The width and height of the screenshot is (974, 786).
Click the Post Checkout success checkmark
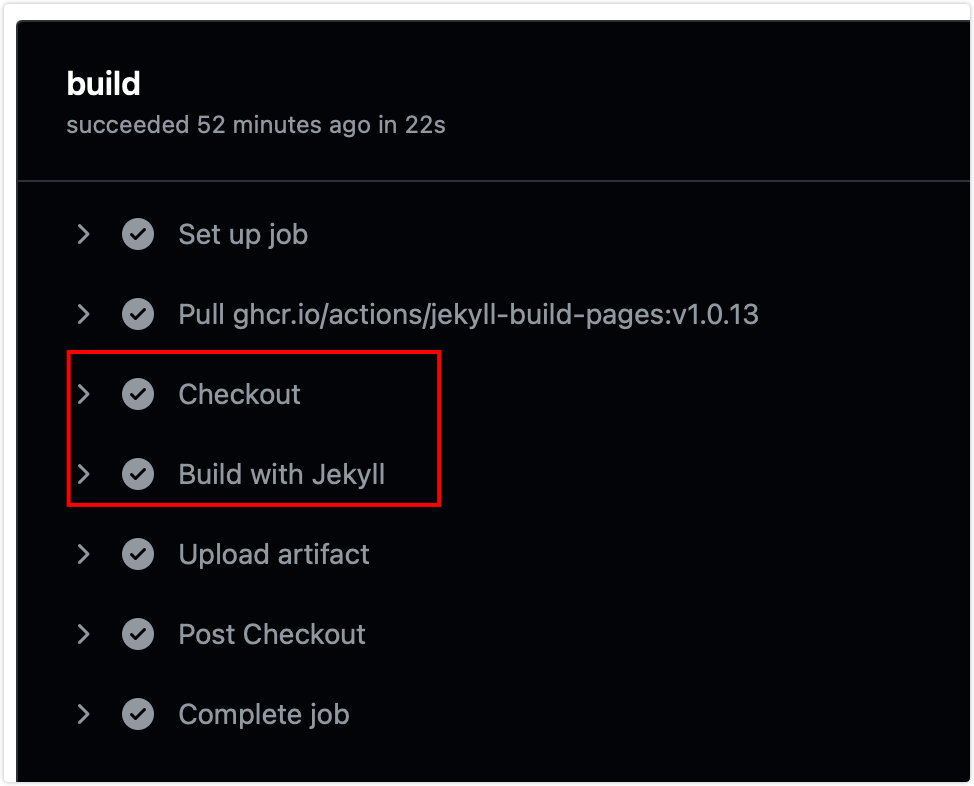[138, 634]
